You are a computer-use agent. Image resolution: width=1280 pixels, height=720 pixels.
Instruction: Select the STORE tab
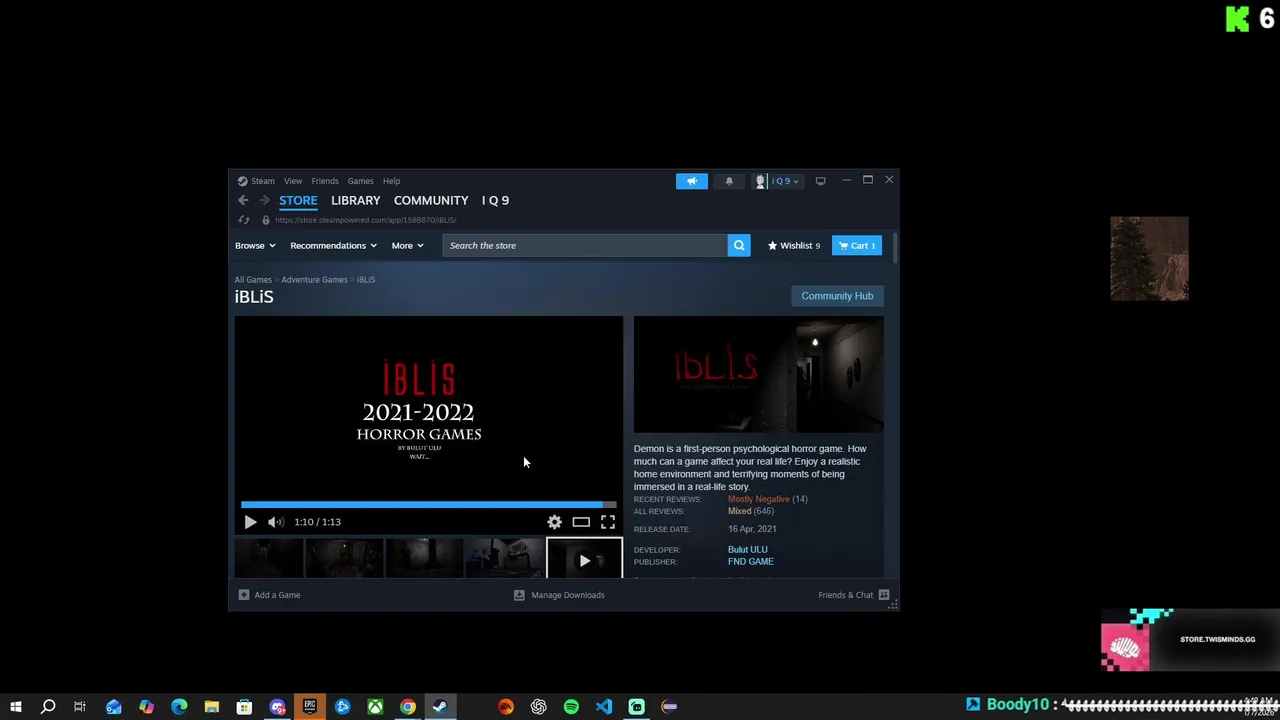coord(298,200)
